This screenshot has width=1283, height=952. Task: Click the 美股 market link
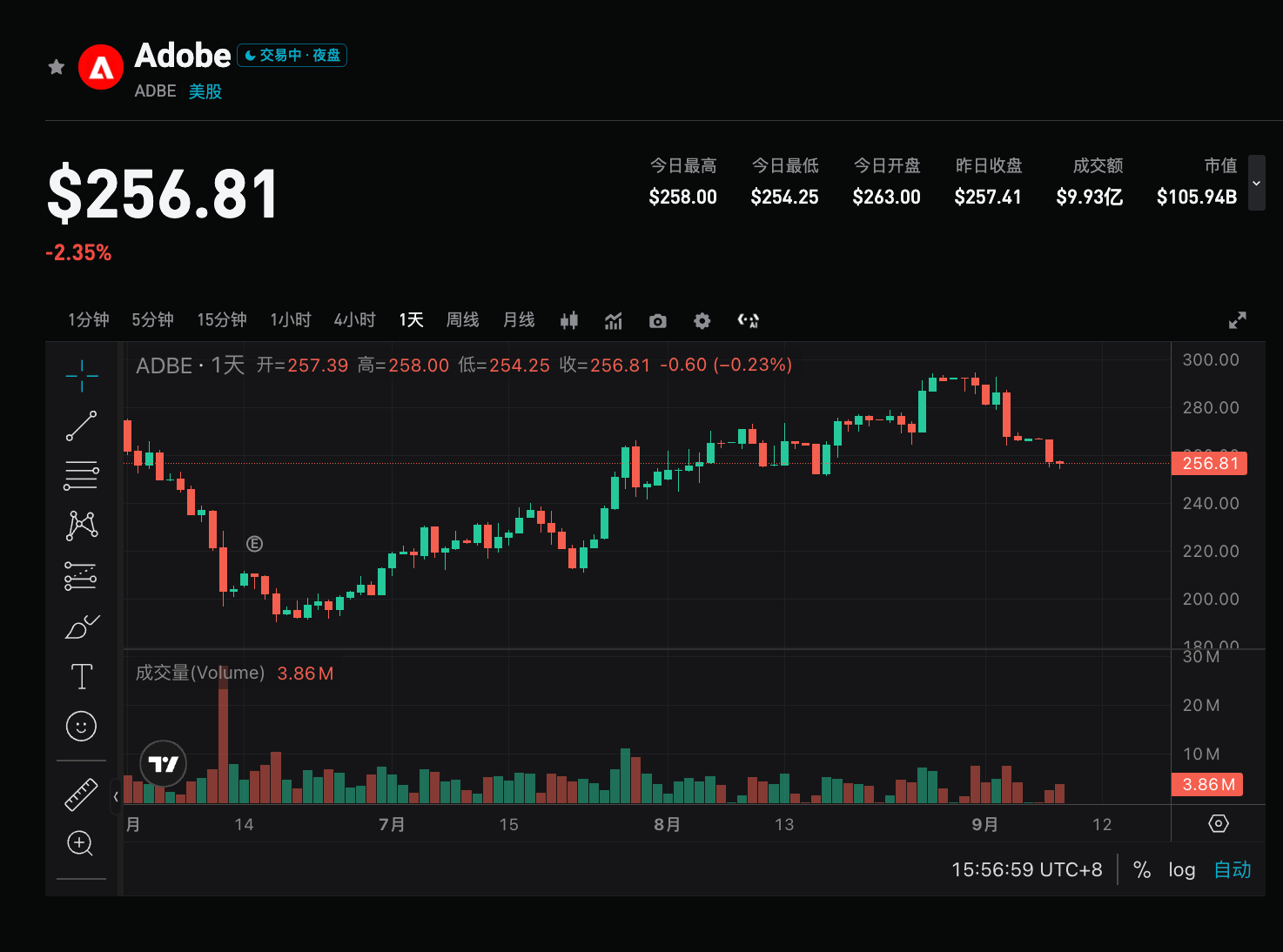pos(205,91)
